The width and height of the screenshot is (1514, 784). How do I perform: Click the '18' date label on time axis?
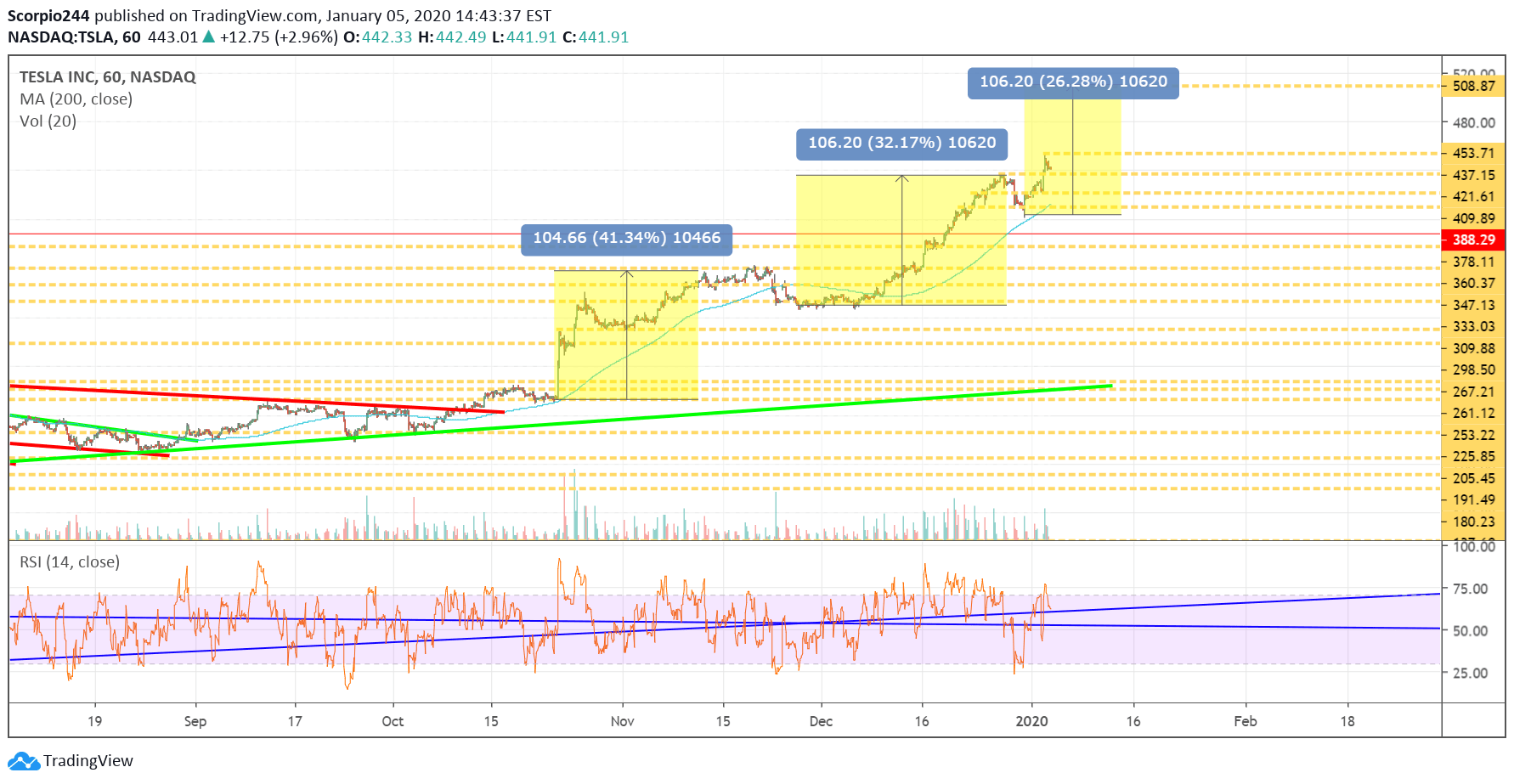click(x=1347, y=721)
